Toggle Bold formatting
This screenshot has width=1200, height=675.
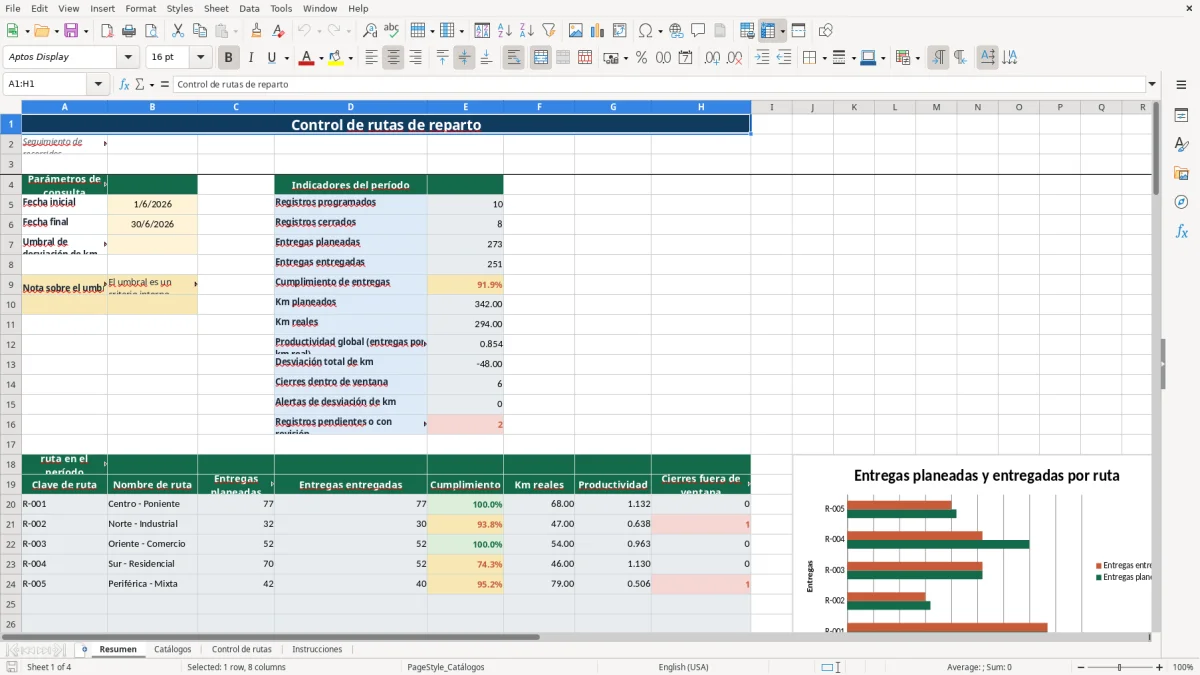point(229,58)
